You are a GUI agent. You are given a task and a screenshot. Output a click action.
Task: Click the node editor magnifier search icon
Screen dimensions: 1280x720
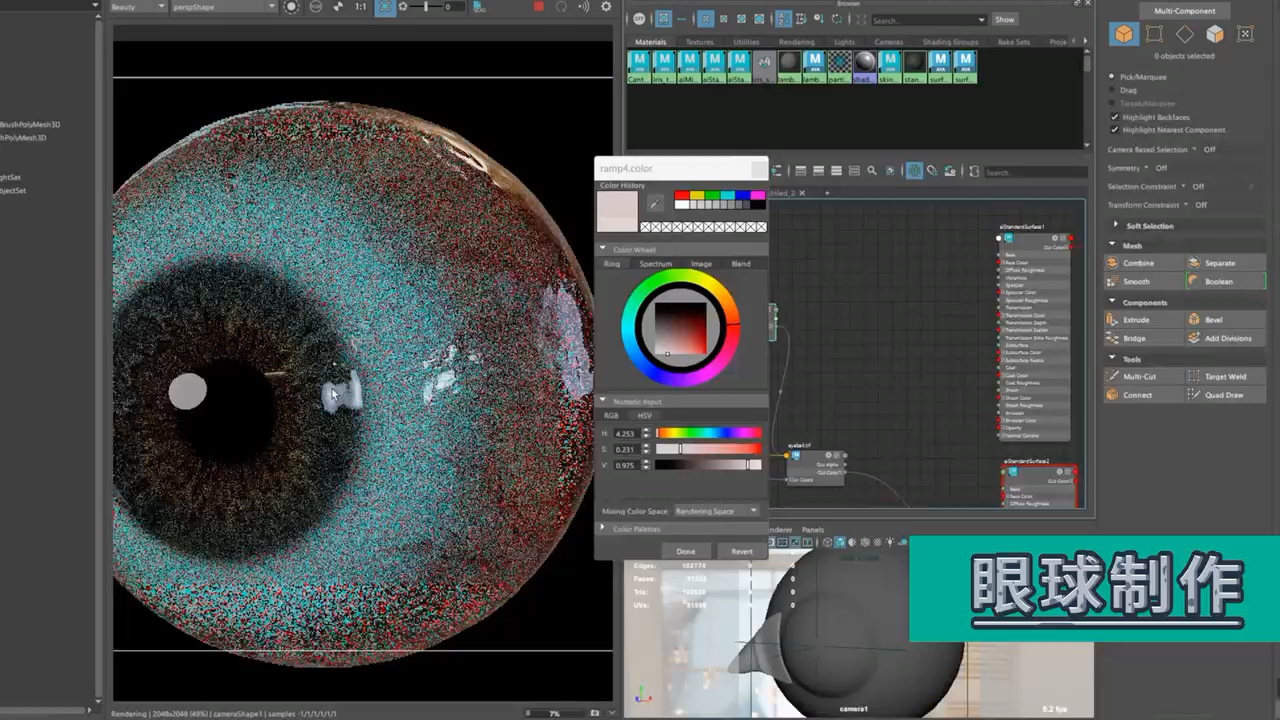point(871,171)
